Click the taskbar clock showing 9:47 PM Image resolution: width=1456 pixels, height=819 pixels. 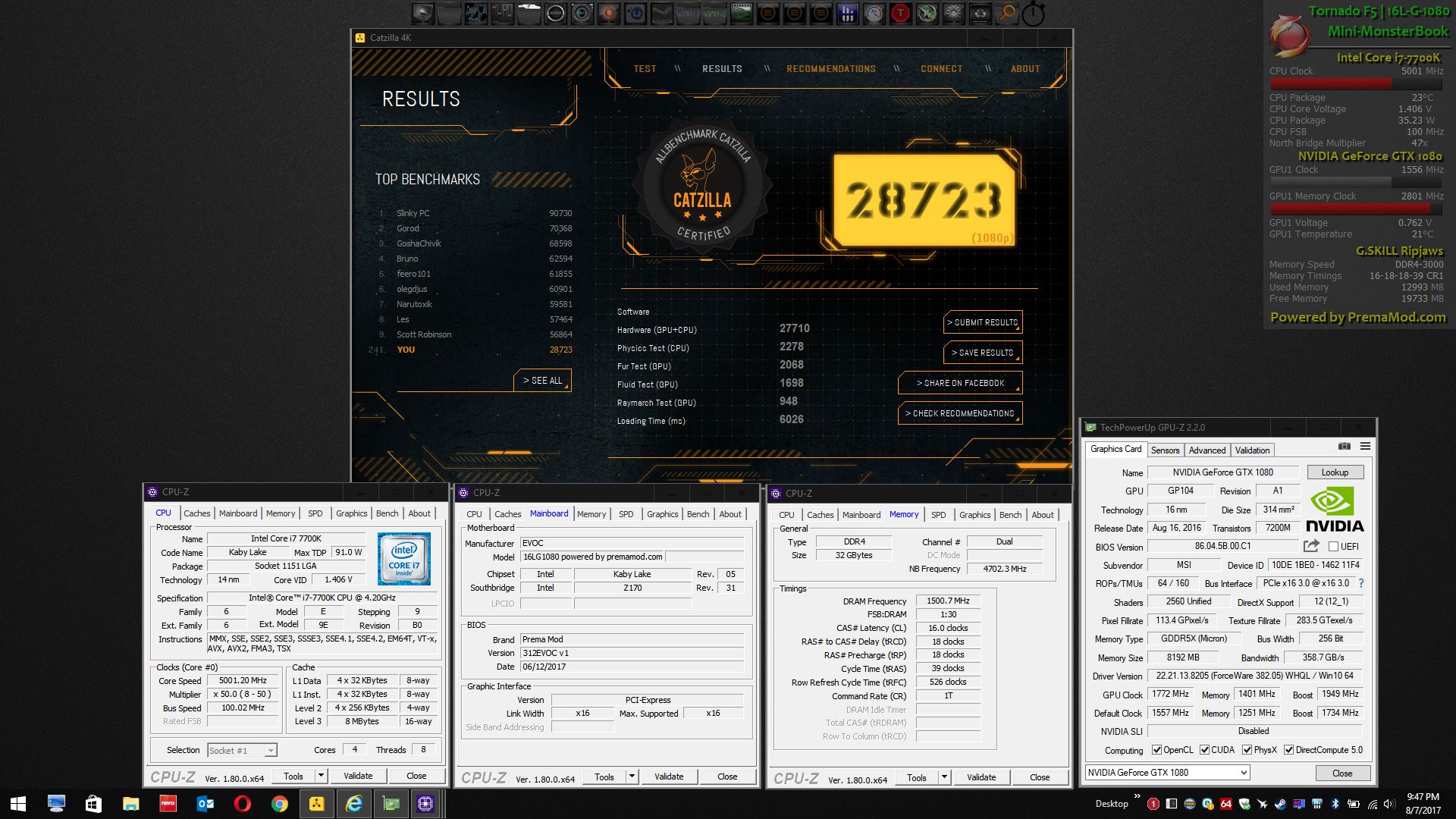tap(1423, 804)
